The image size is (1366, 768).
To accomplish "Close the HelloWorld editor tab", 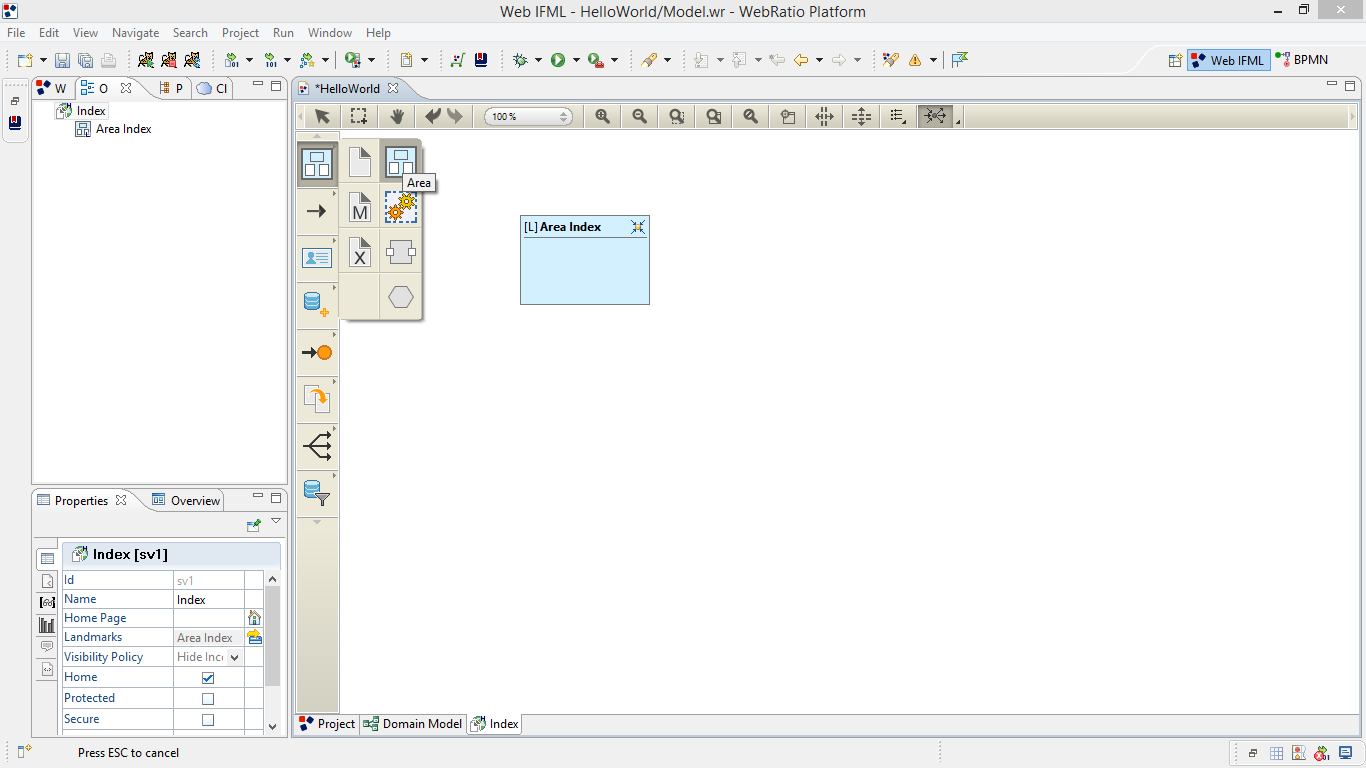I will (393, 88).
